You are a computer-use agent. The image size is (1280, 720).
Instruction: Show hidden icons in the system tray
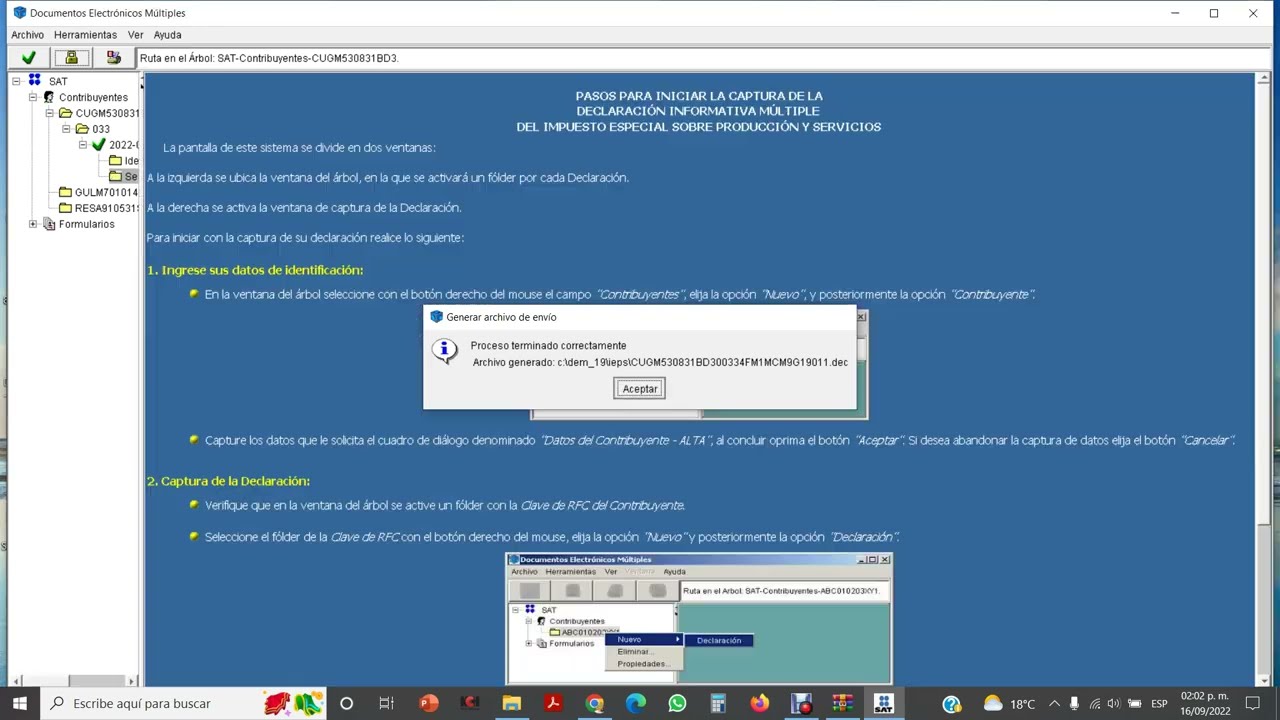(x=1054, y=704)
